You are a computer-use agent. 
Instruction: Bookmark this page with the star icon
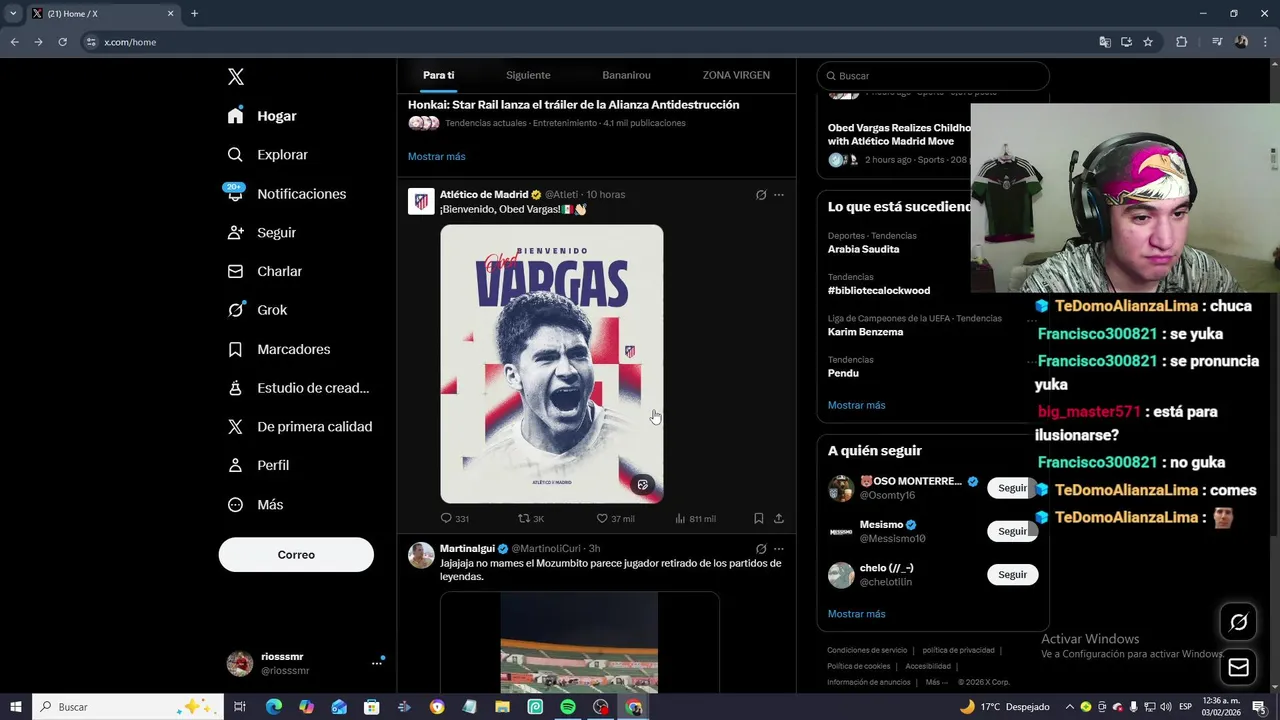click(1148, 42)
